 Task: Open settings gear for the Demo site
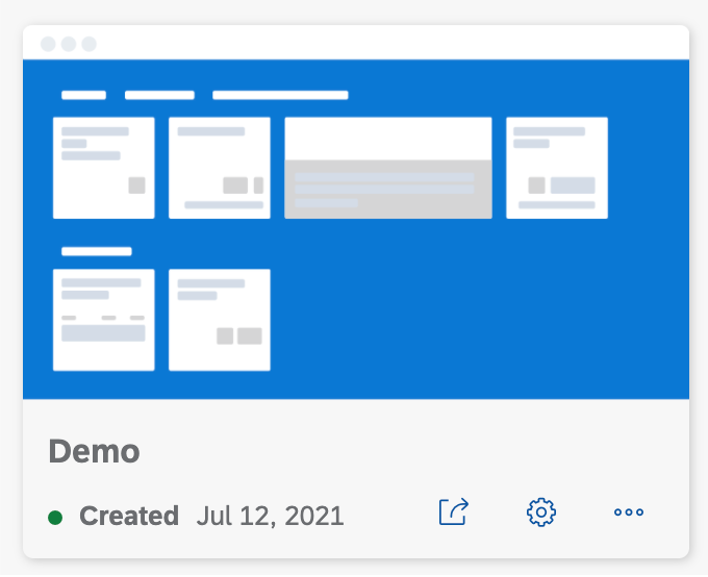point(541,512)
